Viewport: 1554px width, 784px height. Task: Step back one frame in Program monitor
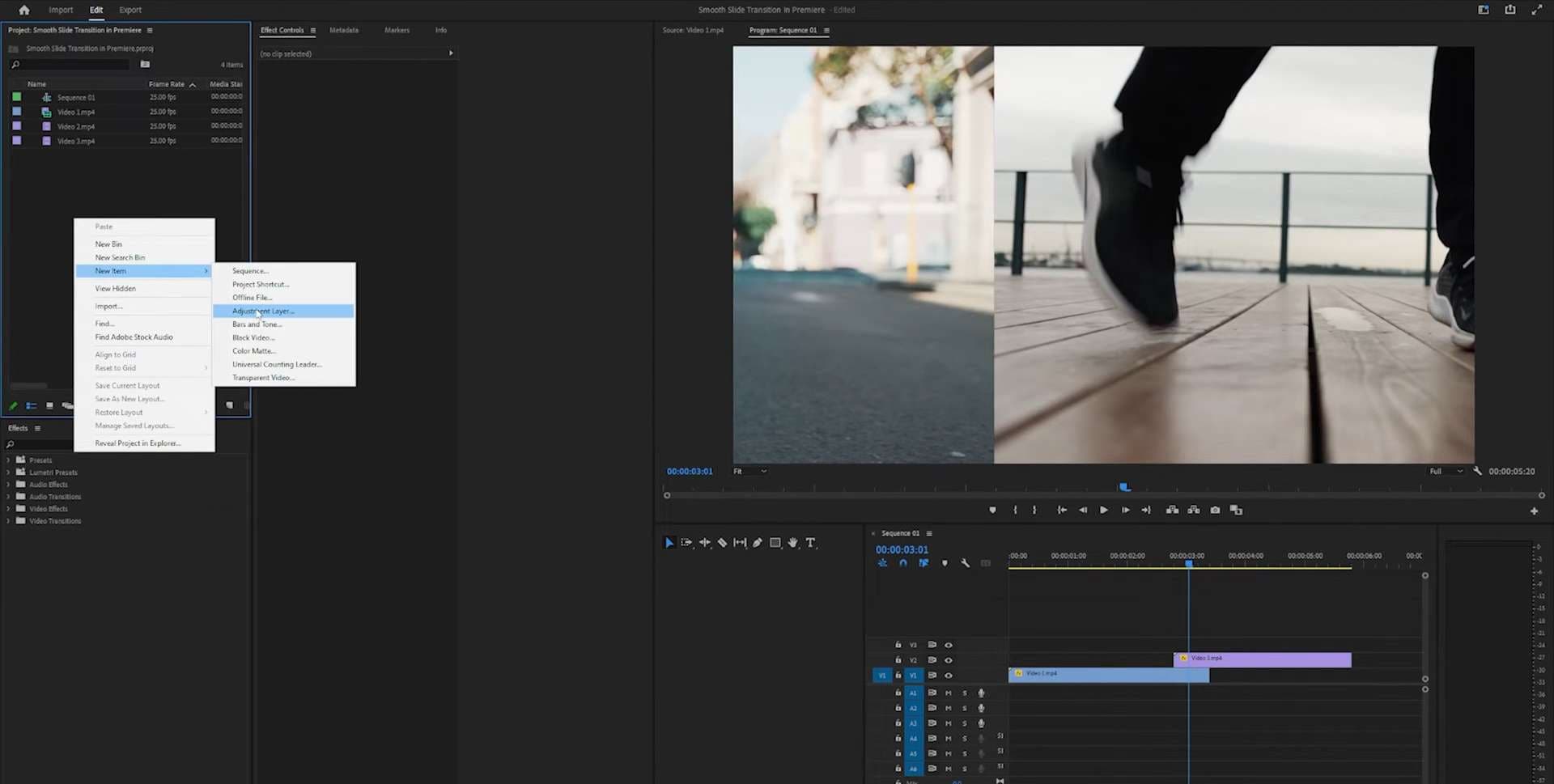[1083, 510]
